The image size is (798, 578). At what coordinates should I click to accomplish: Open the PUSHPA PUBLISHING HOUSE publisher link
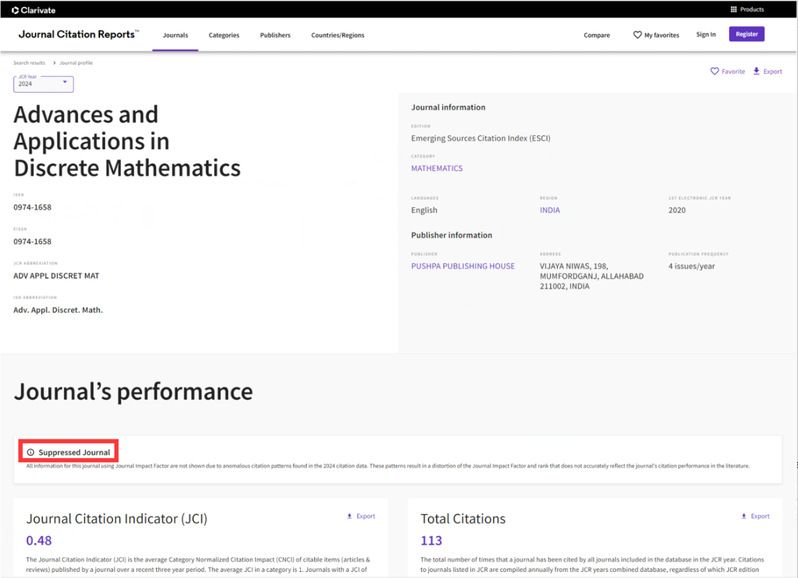[x=462, y=266]
